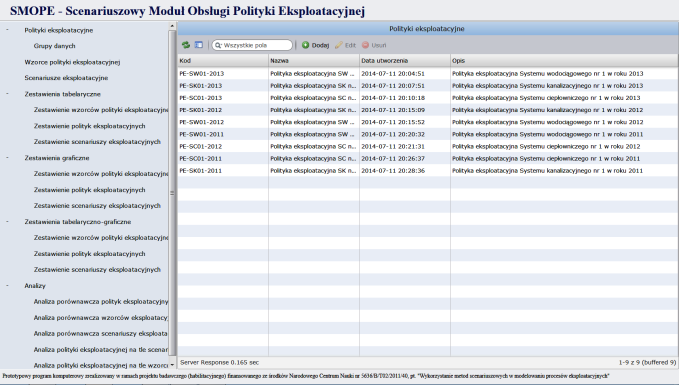Open Analiza porównawcza scenariuszy
The height and width of the screenshot is (385, 679).
click(101, 333)
